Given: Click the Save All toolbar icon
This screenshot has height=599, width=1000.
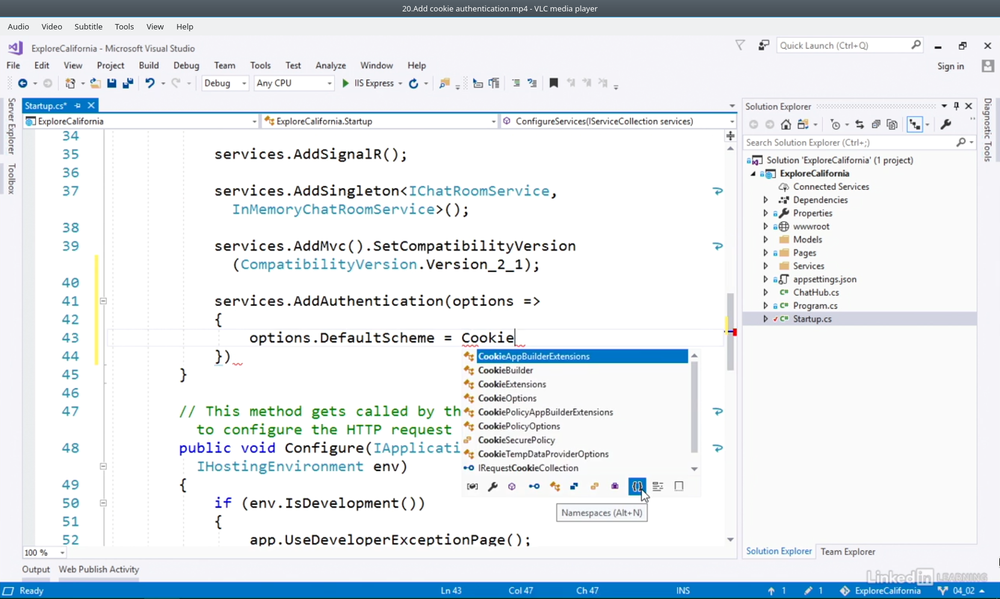Looking at the screenshot, I should point(128,83).
